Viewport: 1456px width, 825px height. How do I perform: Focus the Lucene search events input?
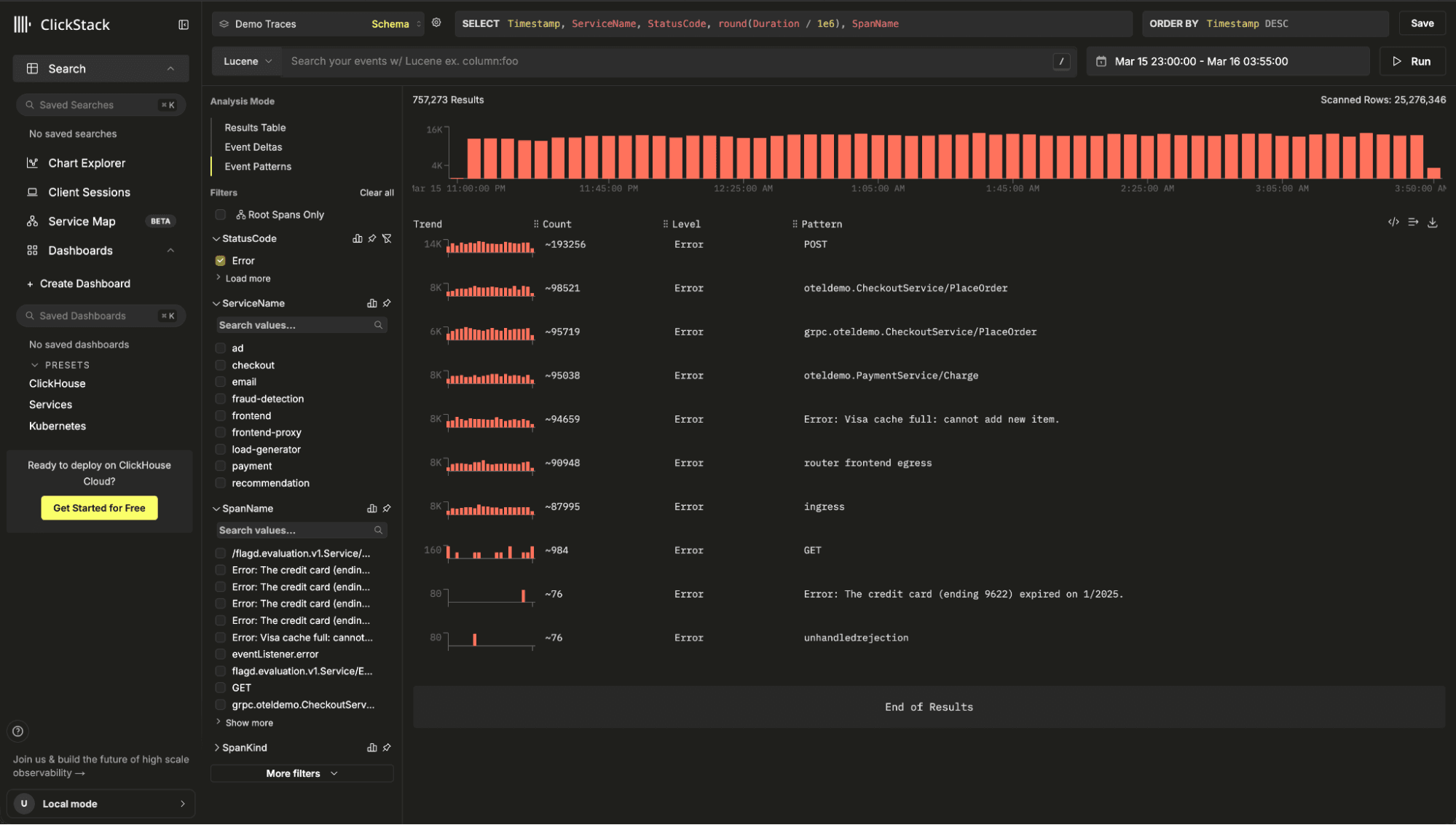coord(666,62)
